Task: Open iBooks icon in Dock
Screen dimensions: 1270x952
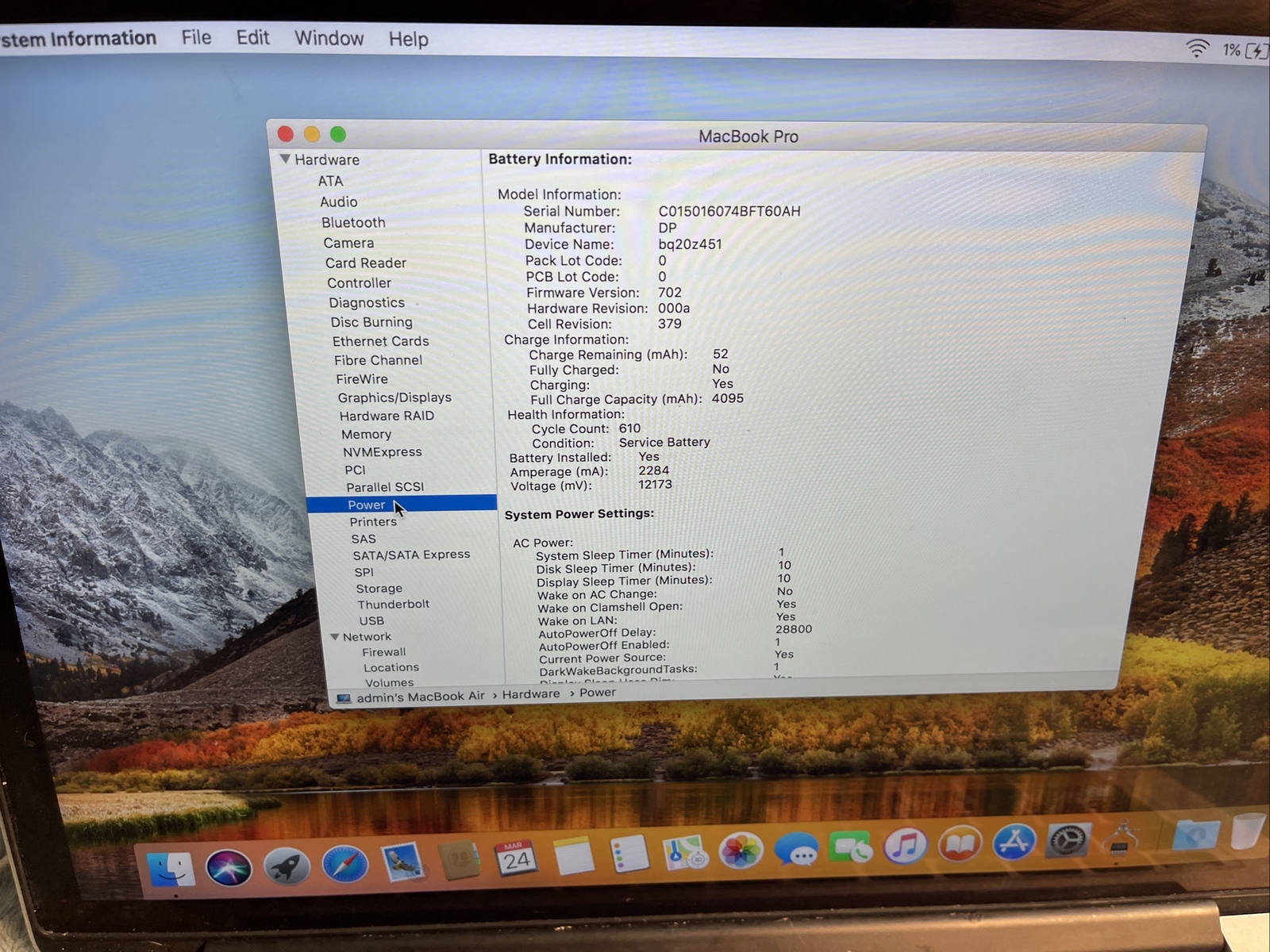Action: (x=960, y=845)
